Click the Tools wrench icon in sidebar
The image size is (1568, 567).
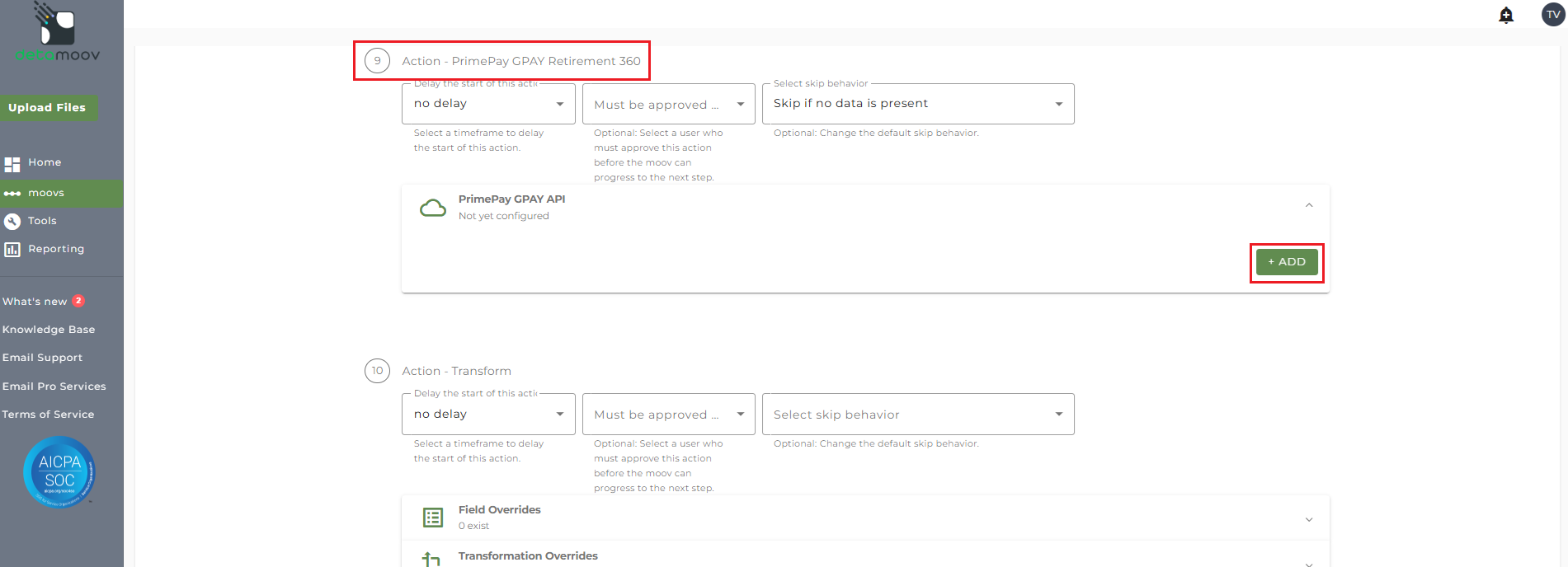[x=12, y=221]
